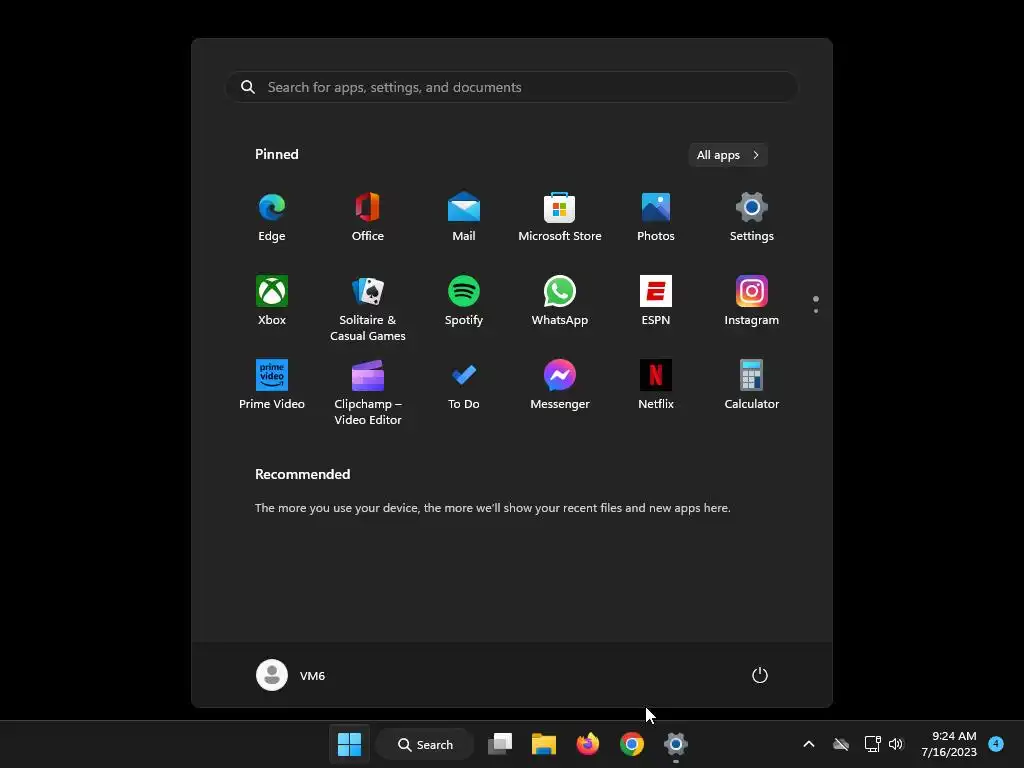Switch to Settings app on taskbar
1024x768 pixels.
pos(676,744)
